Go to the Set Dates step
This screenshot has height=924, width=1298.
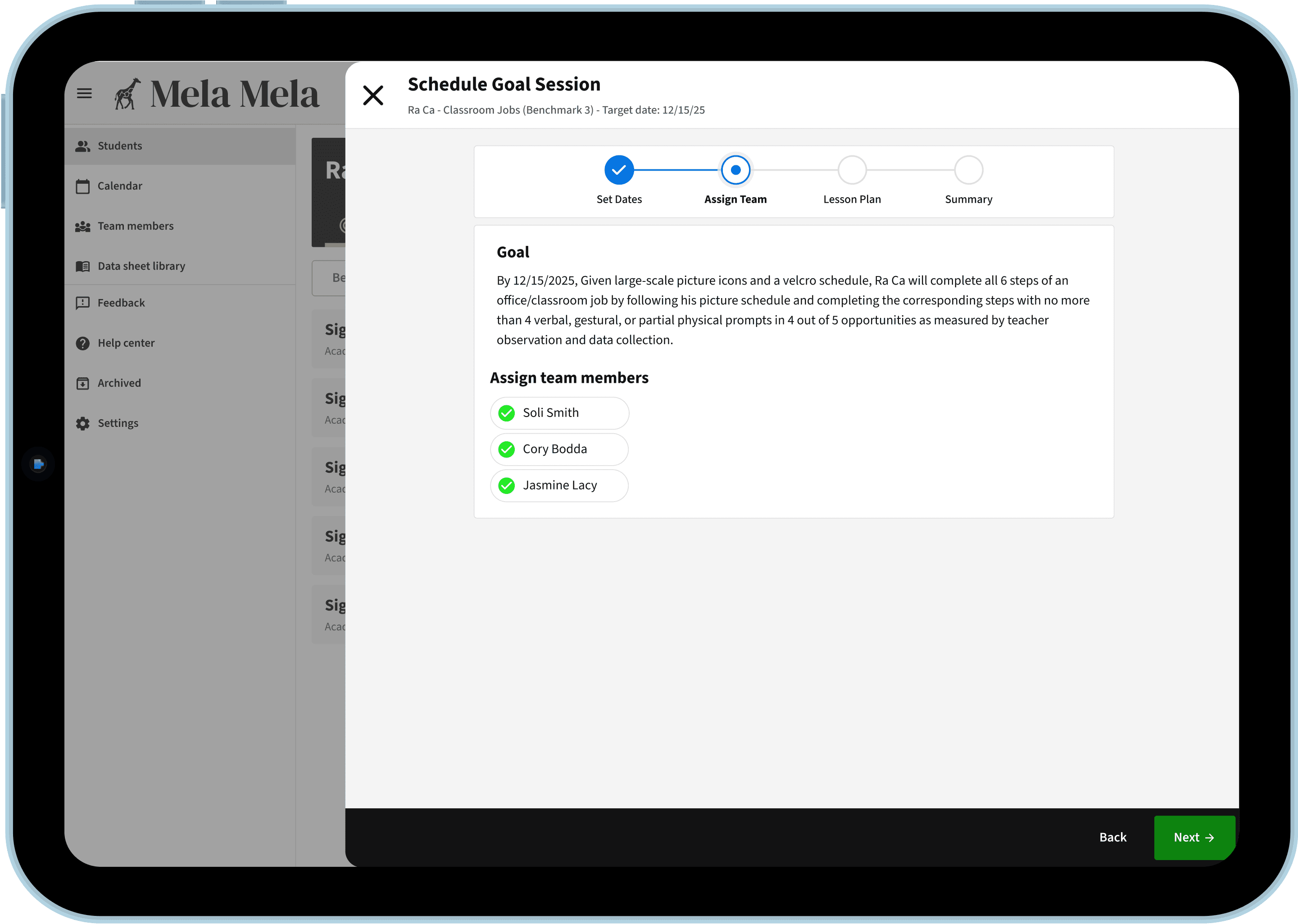[619, 170]
